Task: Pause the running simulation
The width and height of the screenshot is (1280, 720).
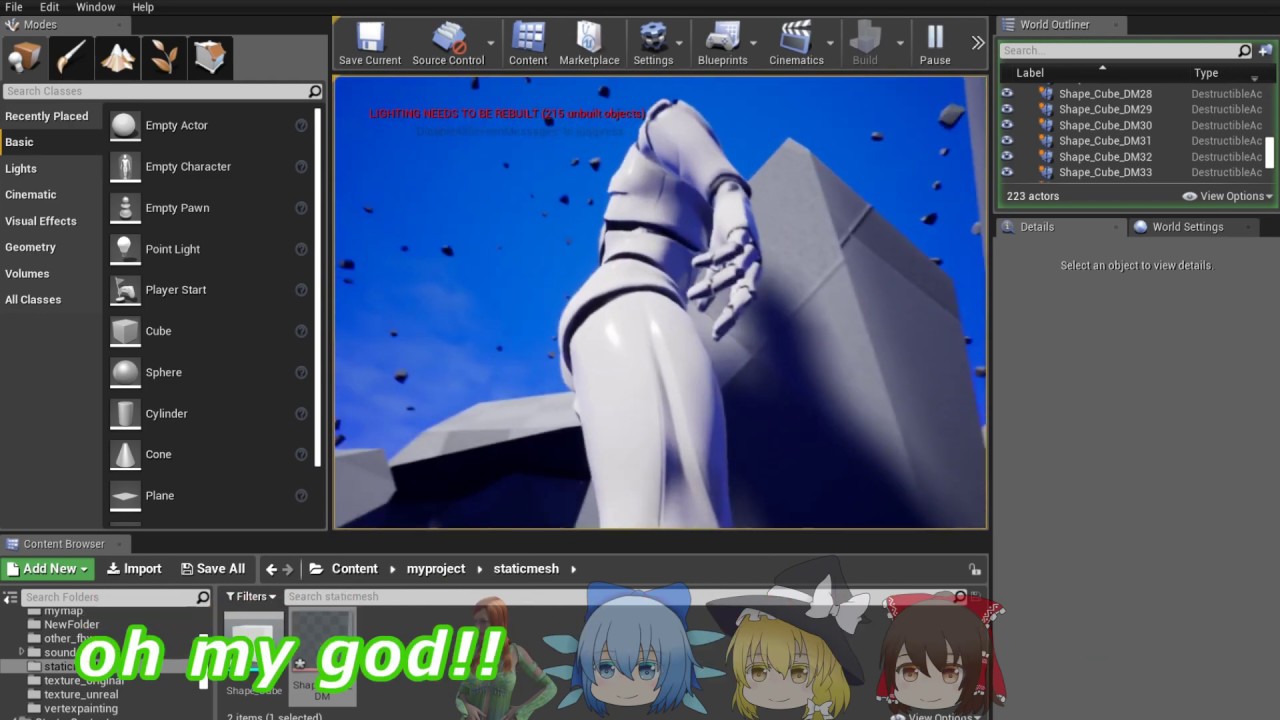Action: pos(935,45)
